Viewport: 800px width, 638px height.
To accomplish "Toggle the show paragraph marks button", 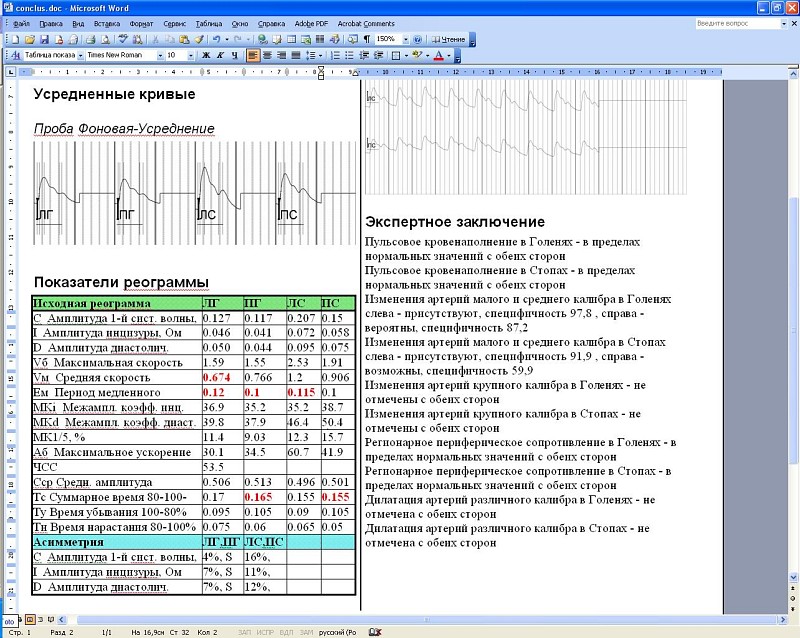I will (x=367, y=39).
